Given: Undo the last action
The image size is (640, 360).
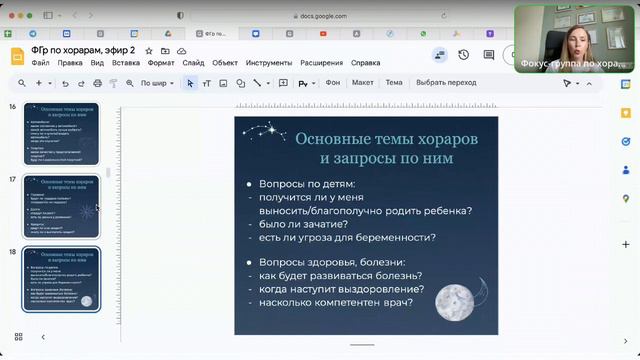Looking at the screenshot, I should 65,83.
